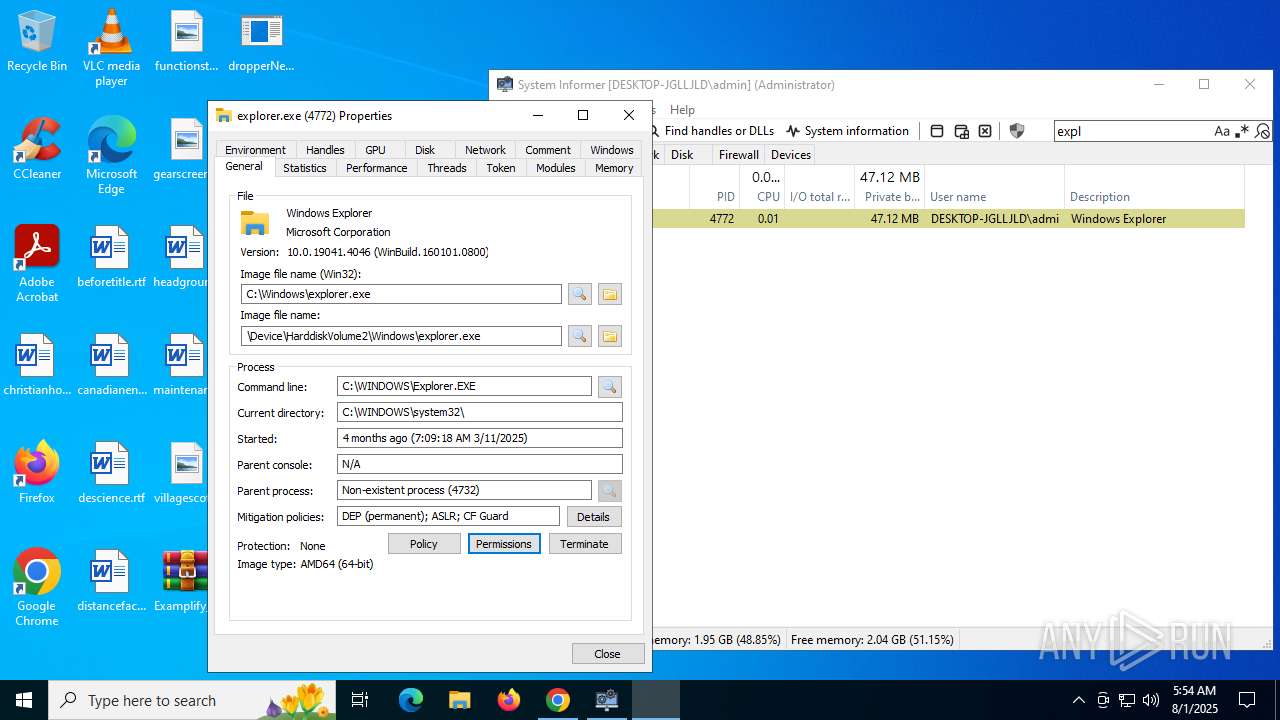Viewport: 1280px width, 720px height.
Task: Switch to Performance tab
Action: pyautogui.click(x=376, y=168)
